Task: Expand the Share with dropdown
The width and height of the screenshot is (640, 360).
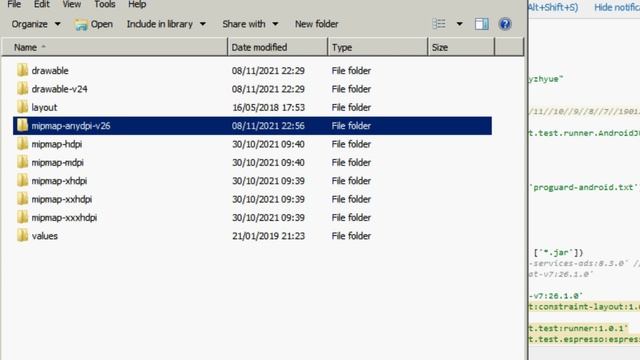Action: tap(250, 24)
